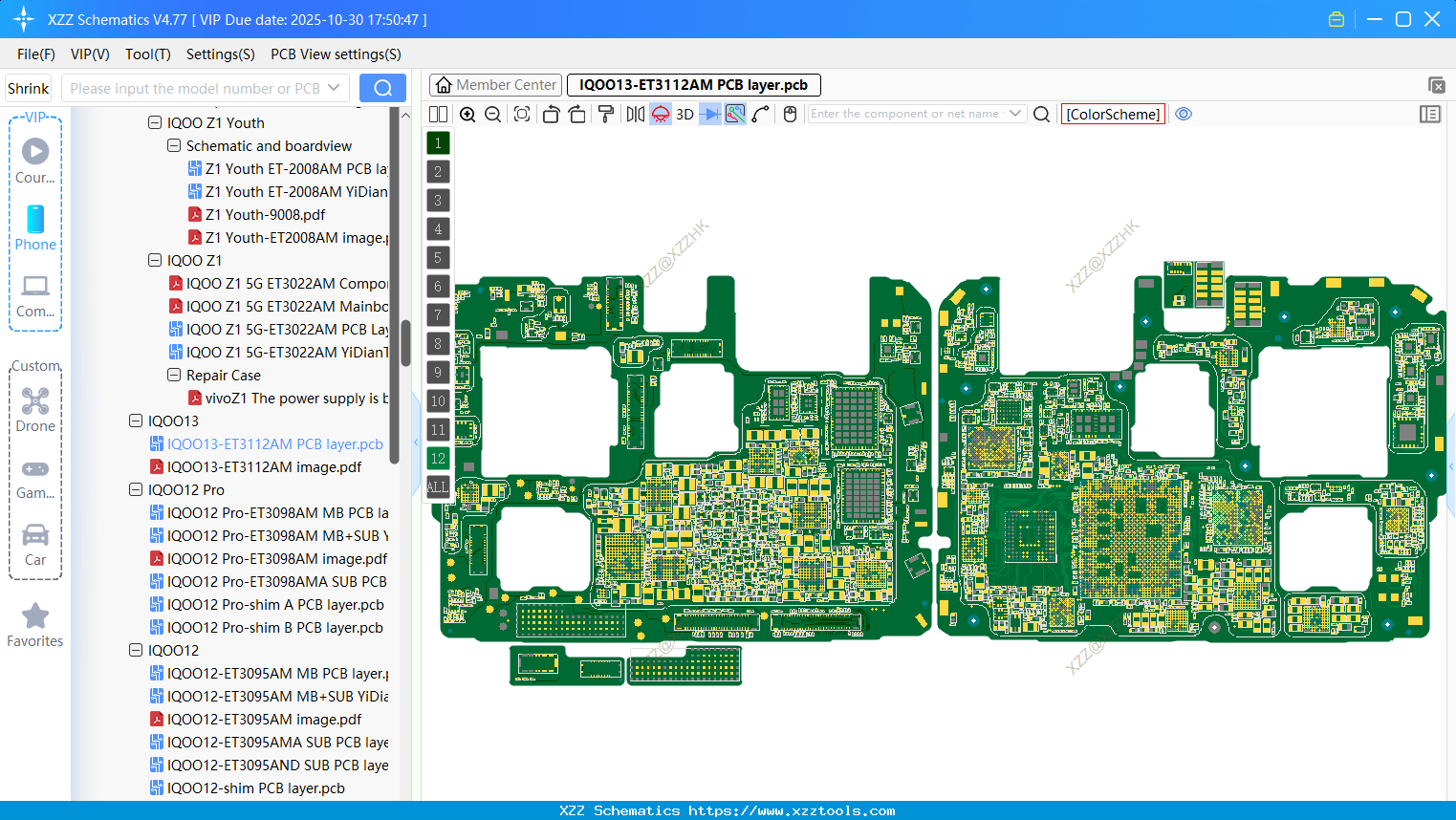The image size is (1456, 820).
Task: Open the ColorScheme selector
Action: coord(1112,114)
